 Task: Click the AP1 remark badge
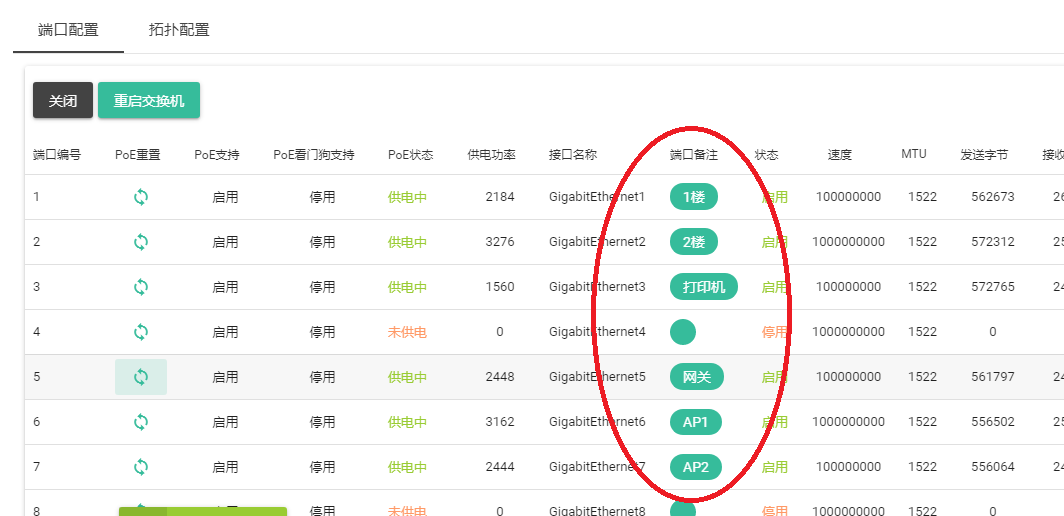[x=695, y=422]
